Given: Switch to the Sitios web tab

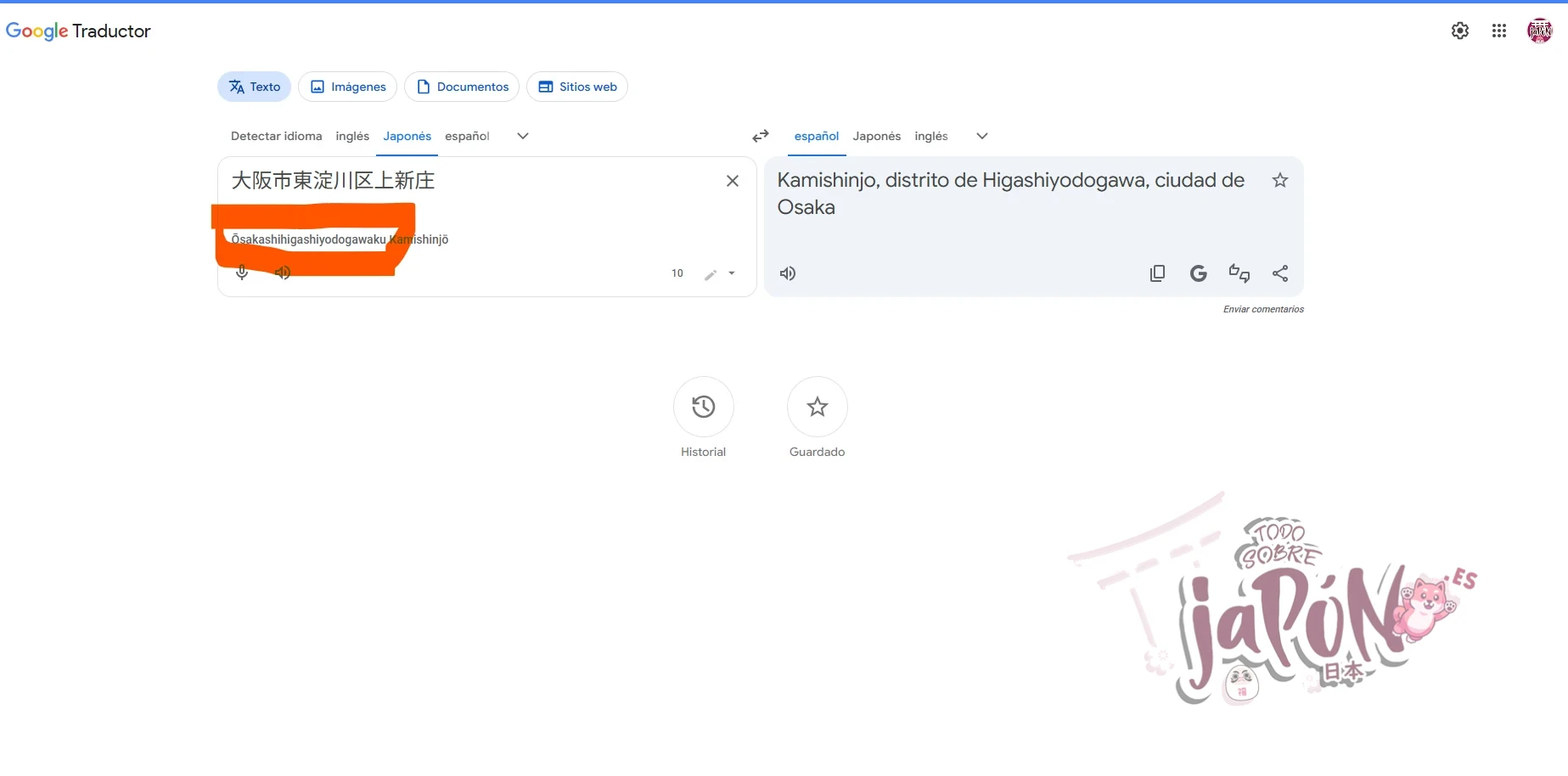Looking at the screenshot, I should pyautogui.click(x=577, y=87).
